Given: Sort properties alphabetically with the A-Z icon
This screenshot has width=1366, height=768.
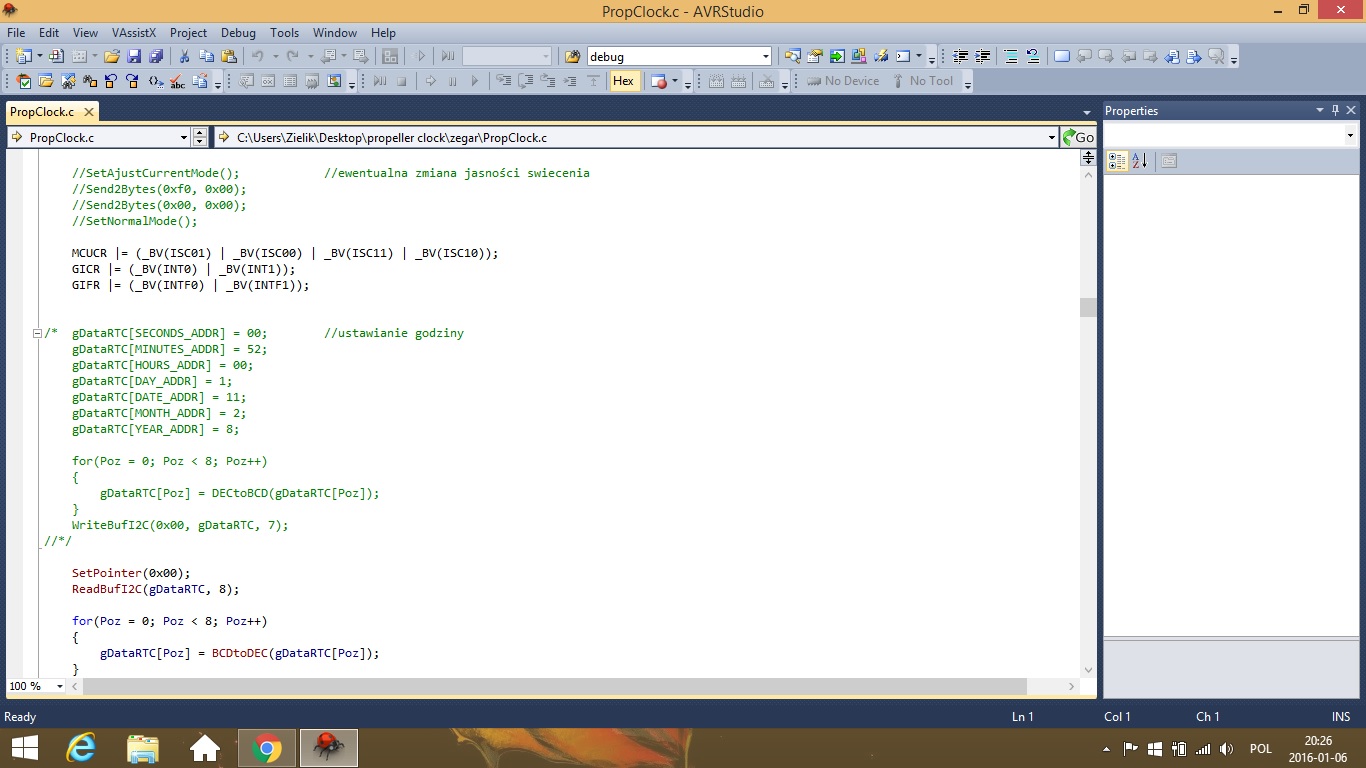Looking at the screenshot, I should pyautogui.click(x=1140, y=161).
